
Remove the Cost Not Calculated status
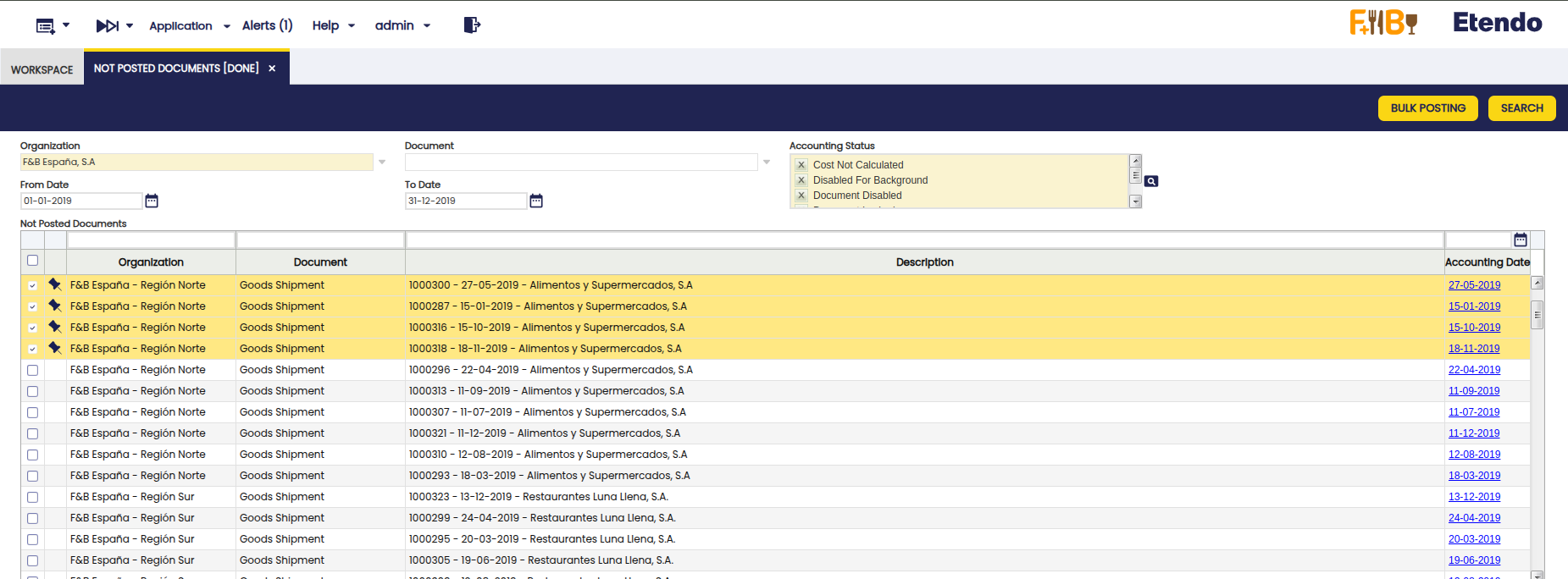pyautogui.click(x=801, y=165)
